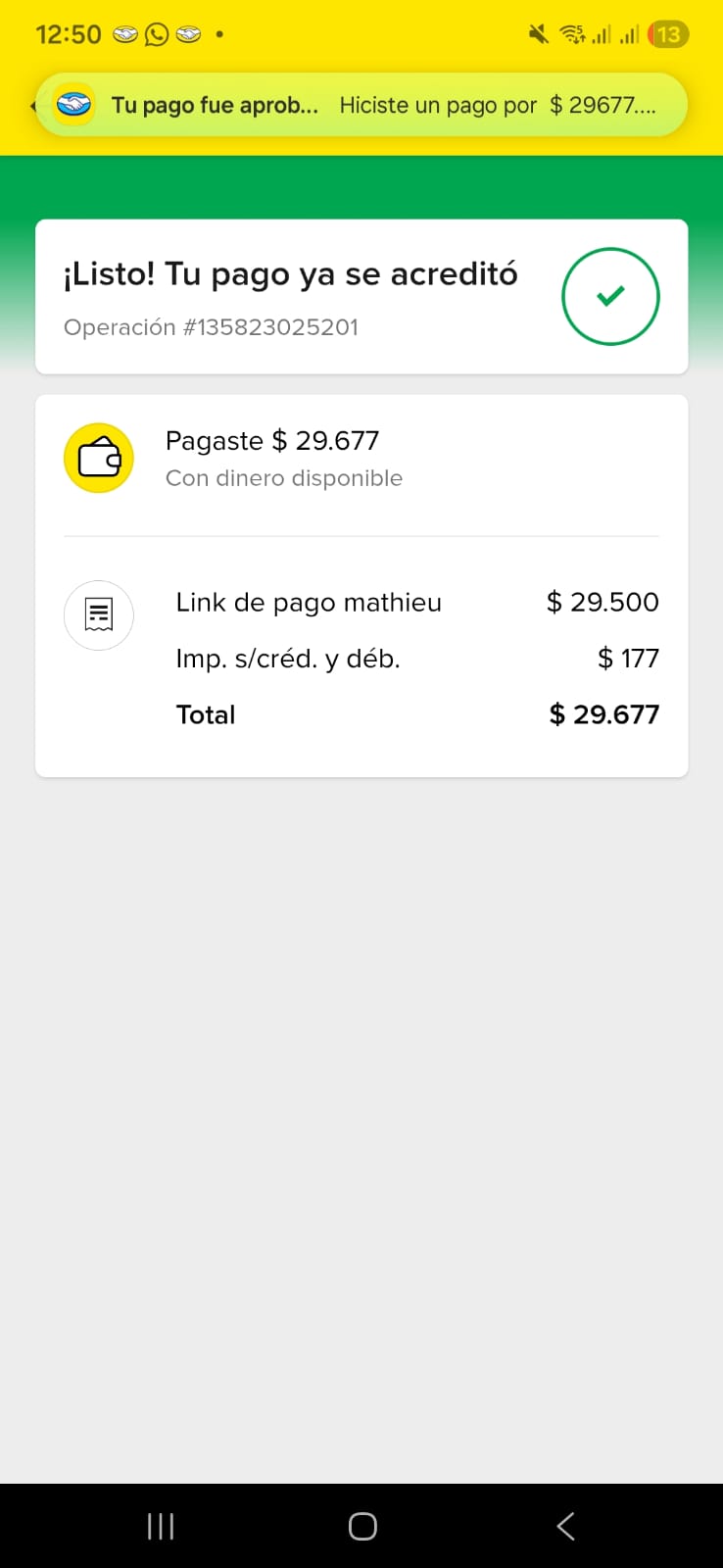
Task: Click the $ 29.500 amount
Action: tap(602, 603)
